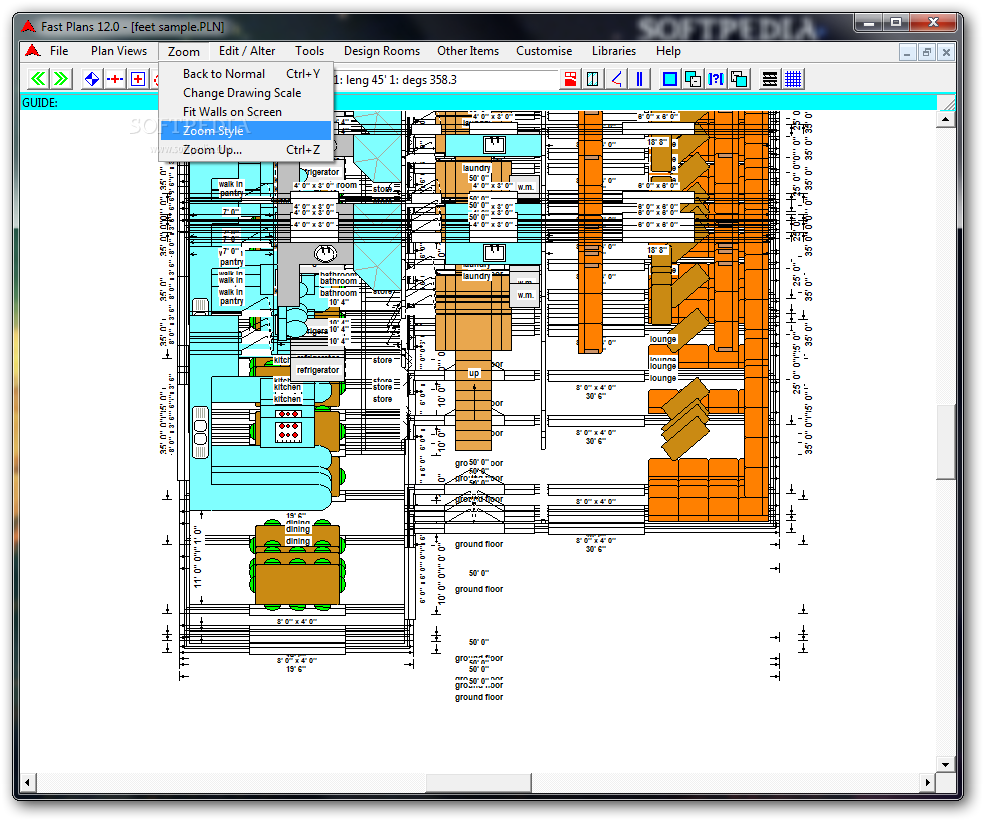Click the vertical scrollbar thumb
The image size is (984, 821).
(x=946, y=442)
